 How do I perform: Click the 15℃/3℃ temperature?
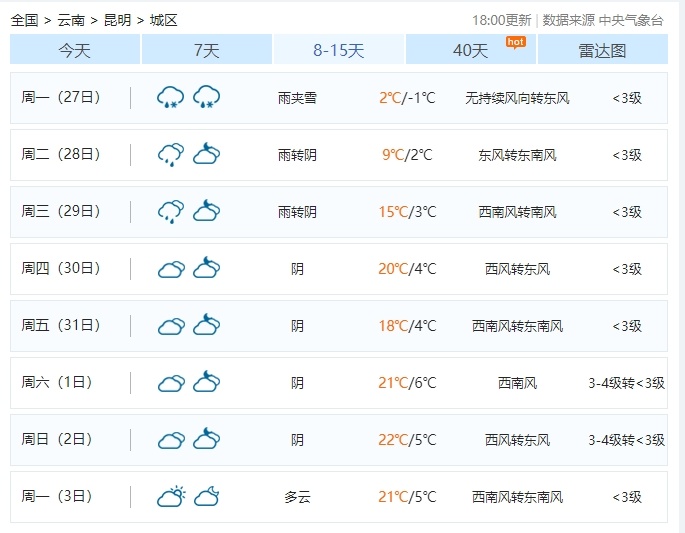click(407, 212)
